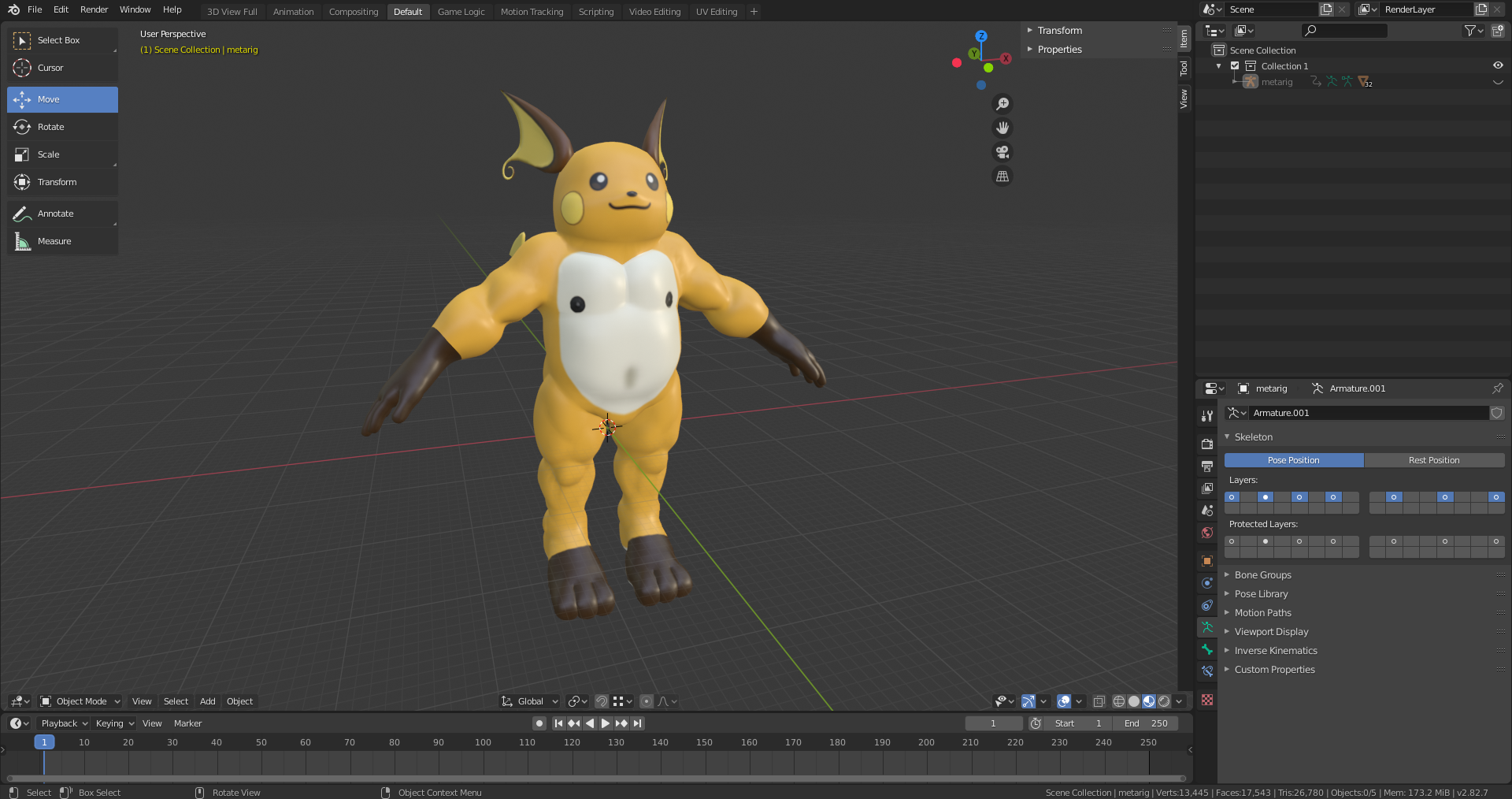
Task: Open the viewport Add menu
Action: click(207, 701)
